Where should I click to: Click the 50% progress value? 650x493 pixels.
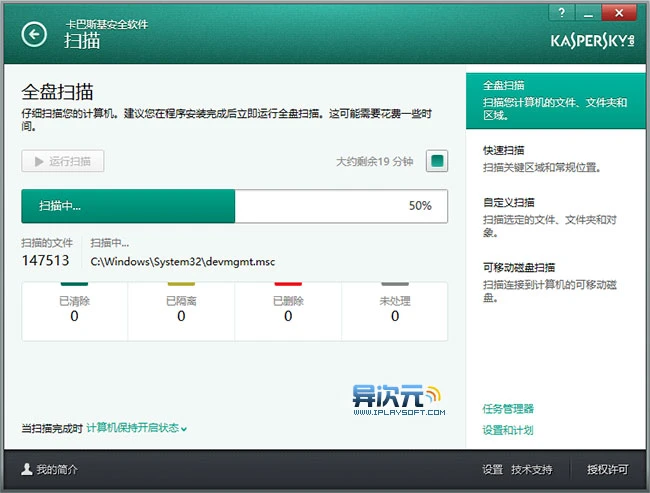click(x=420, y=206)
